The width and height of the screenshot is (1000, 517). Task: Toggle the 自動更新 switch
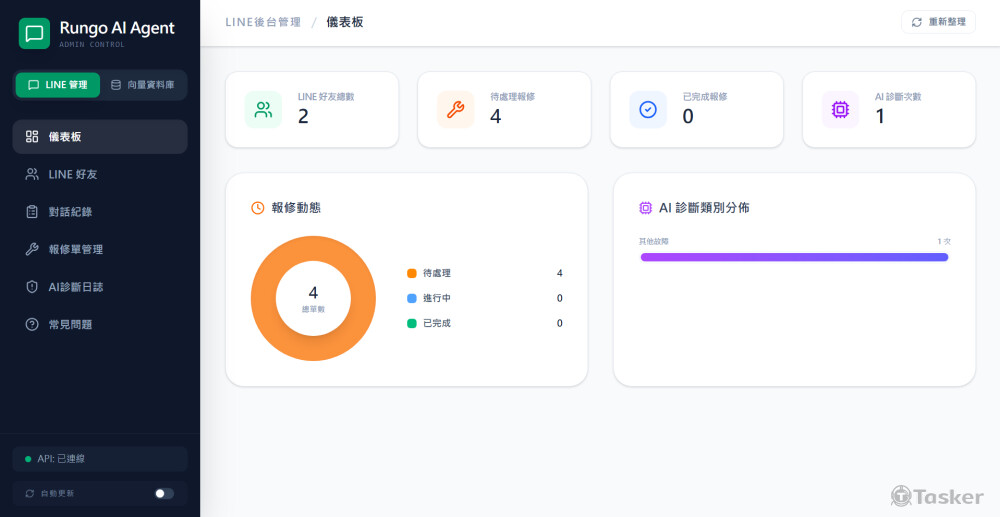164,493
